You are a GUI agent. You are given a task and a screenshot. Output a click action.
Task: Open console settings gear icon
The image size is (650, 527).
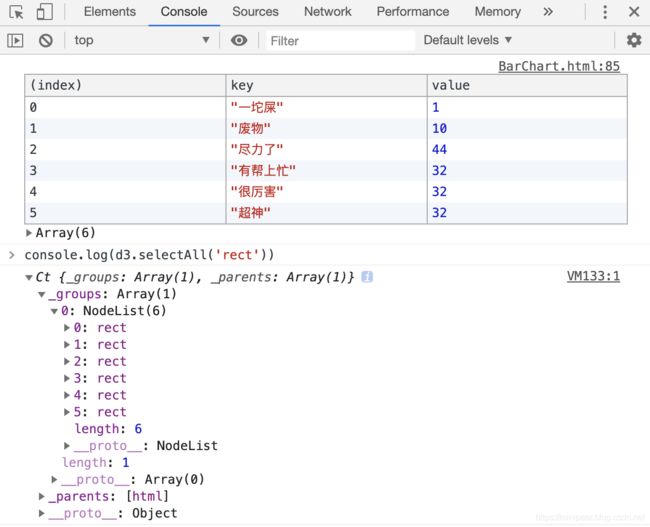pyautogui.click(x=633, y=40)
